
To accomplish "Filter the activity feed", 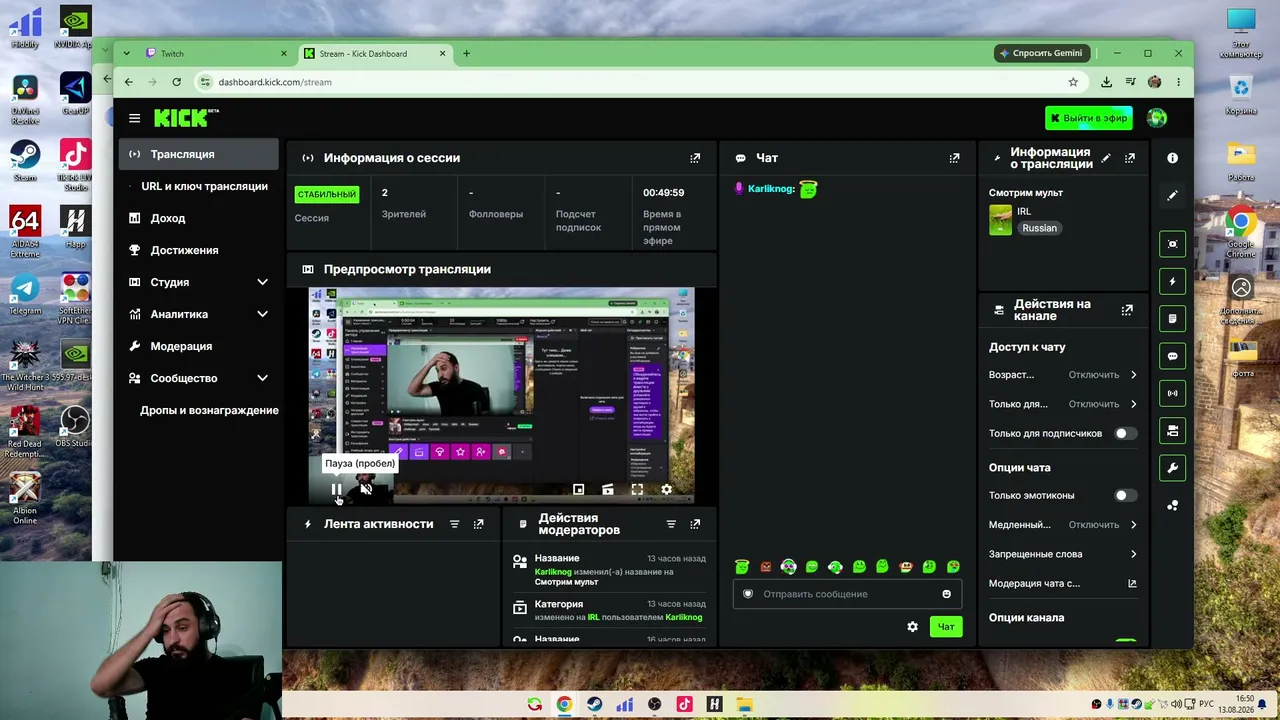I will pyautogui.click(x=454, y=524).
